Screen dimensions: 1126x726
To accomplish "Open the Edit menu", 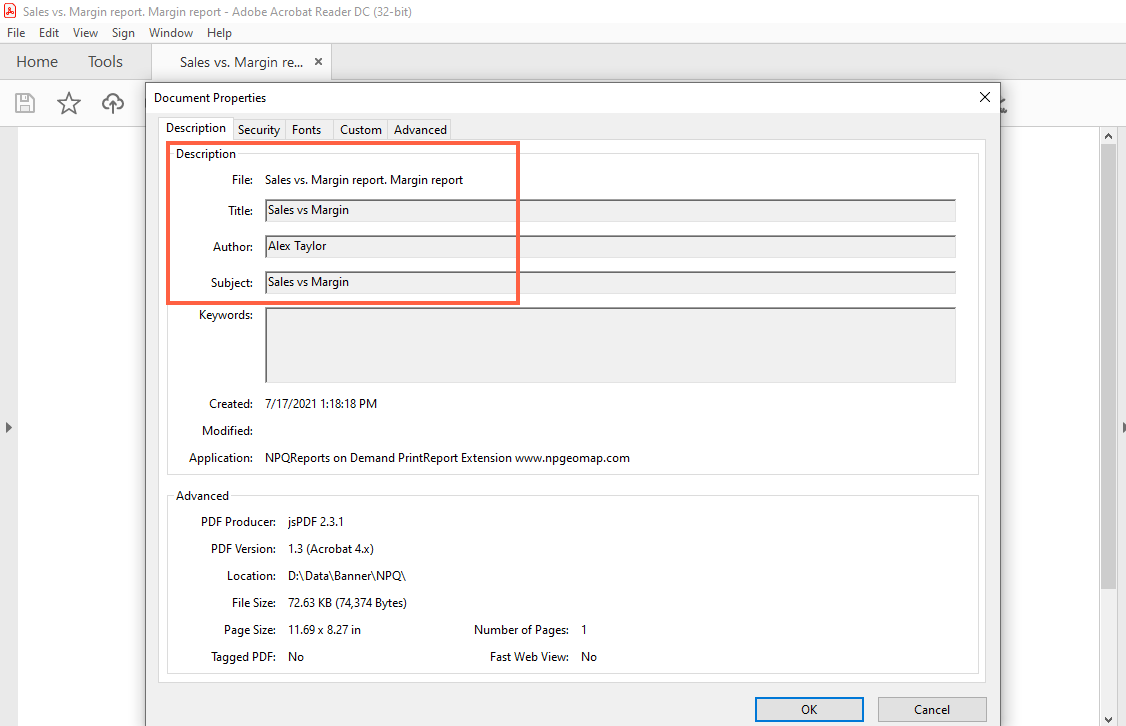I will point(49,33).
